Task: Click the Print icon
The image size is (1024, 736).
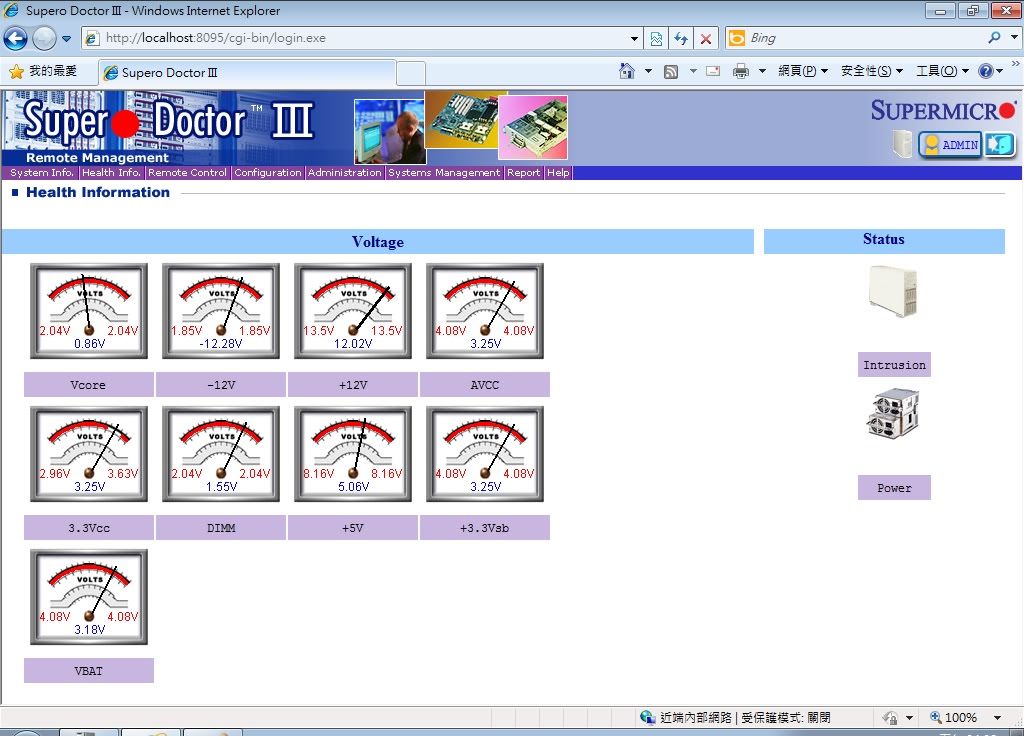Action: 741,71
